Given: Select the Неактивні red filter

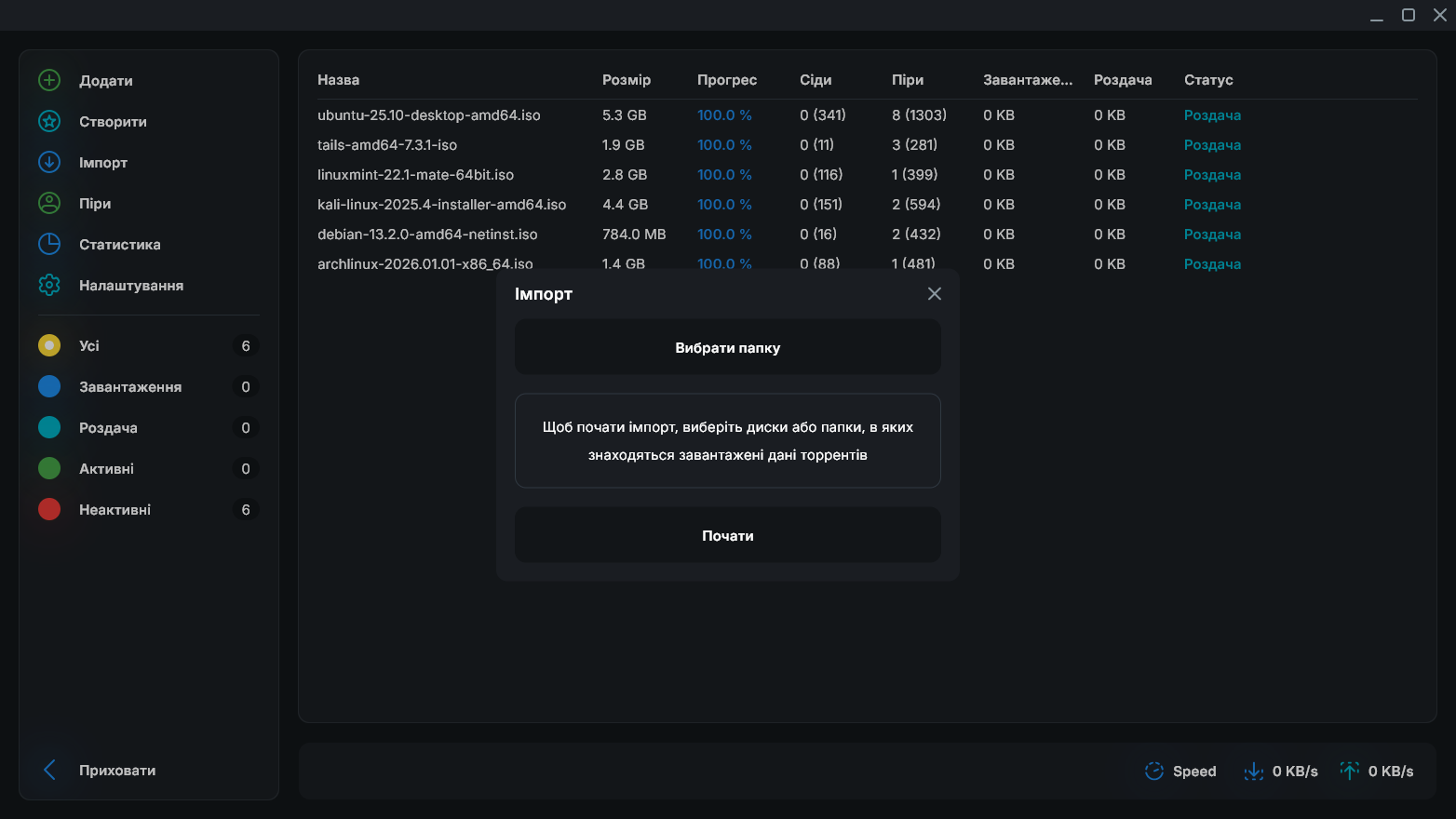Looking at the screenshot, I should coord(49,510).
